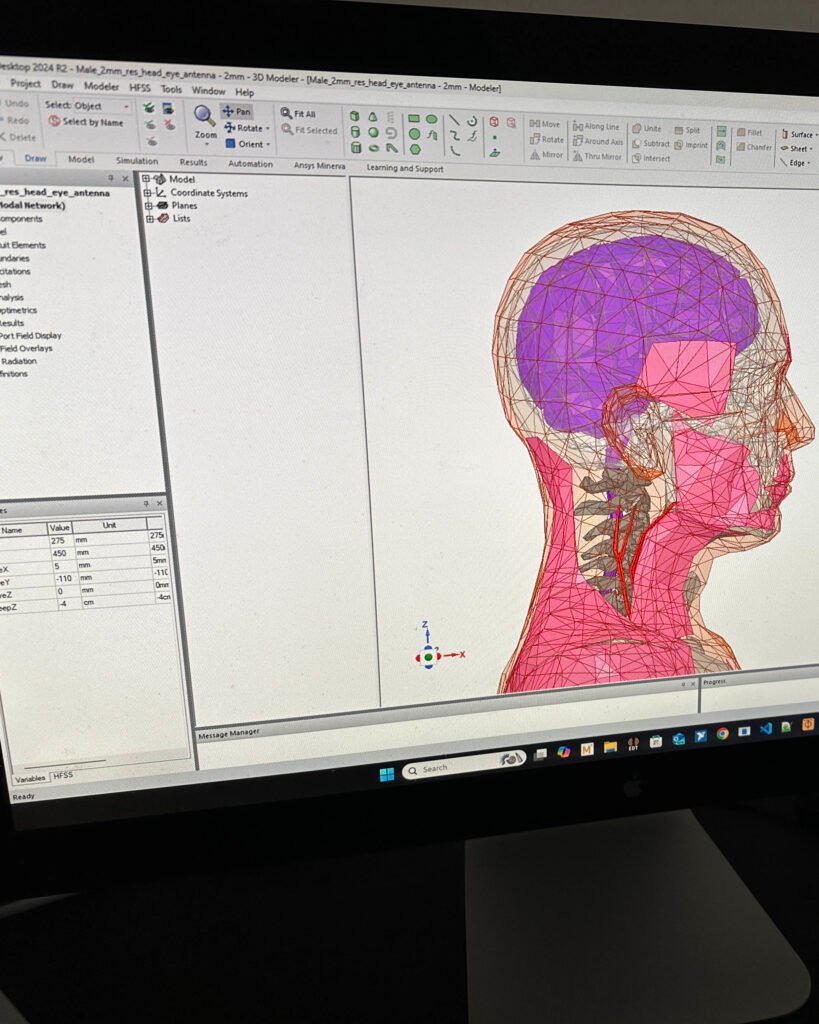Image resolution: width=819 pixels, height=1024 pixels.
Task: Select the Pan tool
Action: 238,112
